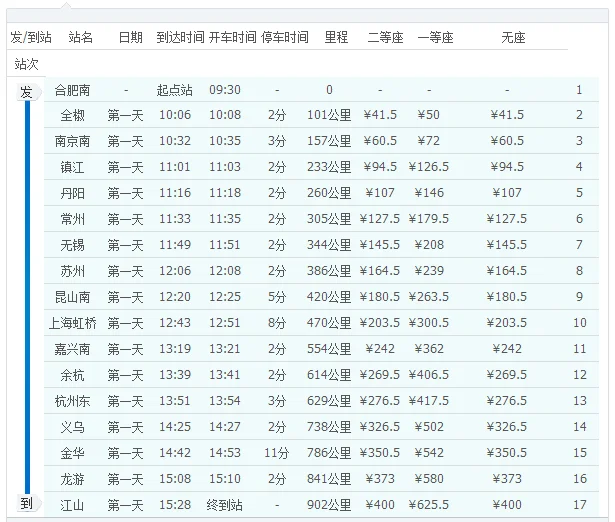The image size is (615, 522).
Task: Click the 5分 stop duration at 昆山南
Action: (x=277, y=297)
